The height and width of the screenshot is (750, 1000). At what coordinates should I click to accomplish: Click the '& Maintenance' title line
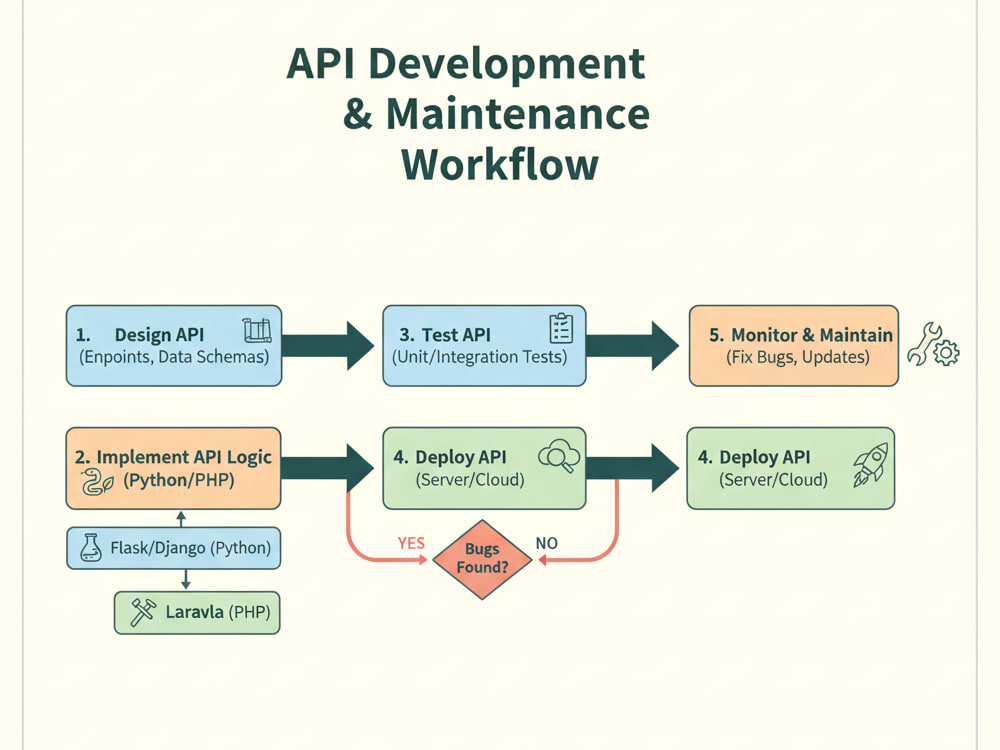pos(496,114)
